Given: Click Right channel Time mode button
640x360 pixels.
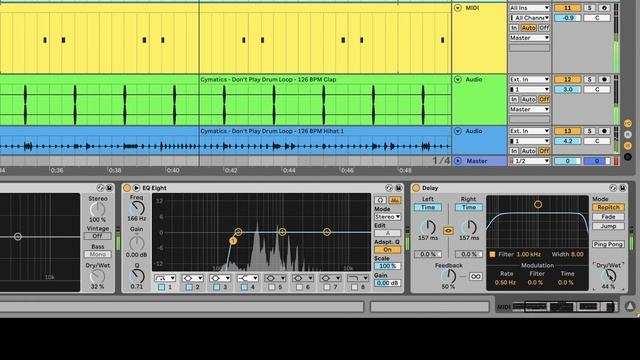Looking at the screenshot, I should 469,207.
